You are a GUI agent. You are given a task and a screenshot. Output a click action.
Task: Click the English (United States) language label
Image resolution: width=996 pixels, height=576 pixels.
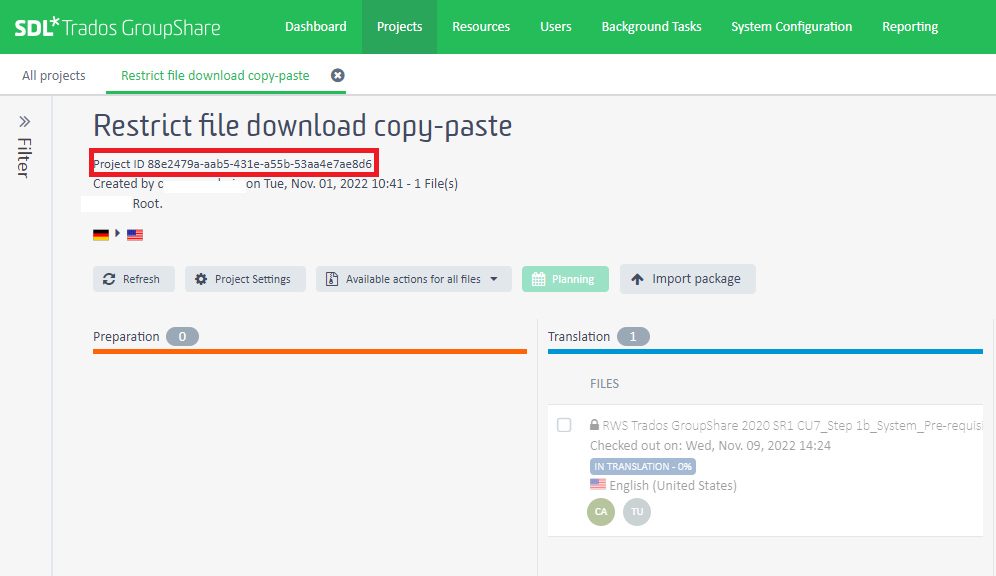pos(673,486)
